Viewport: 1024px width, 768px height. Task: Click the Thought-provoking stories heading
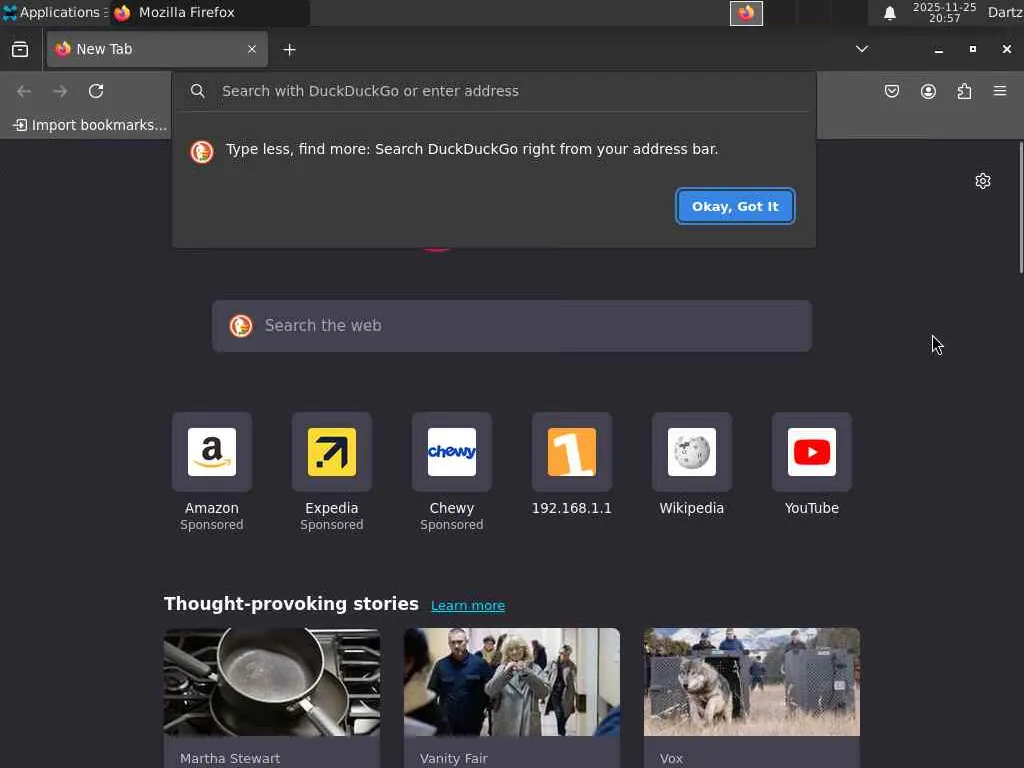point(291,603)
